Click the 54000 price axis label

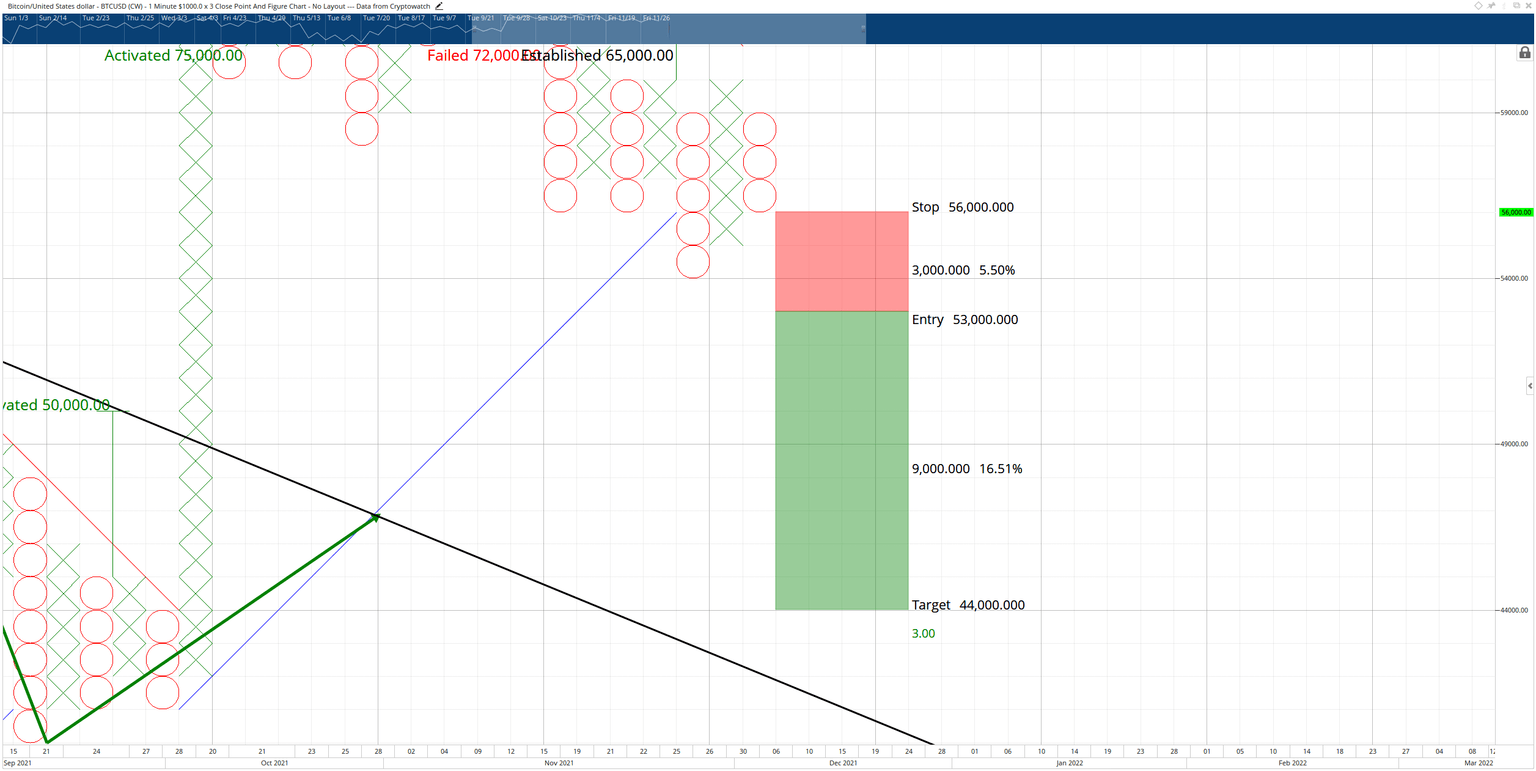point(1513,278)
